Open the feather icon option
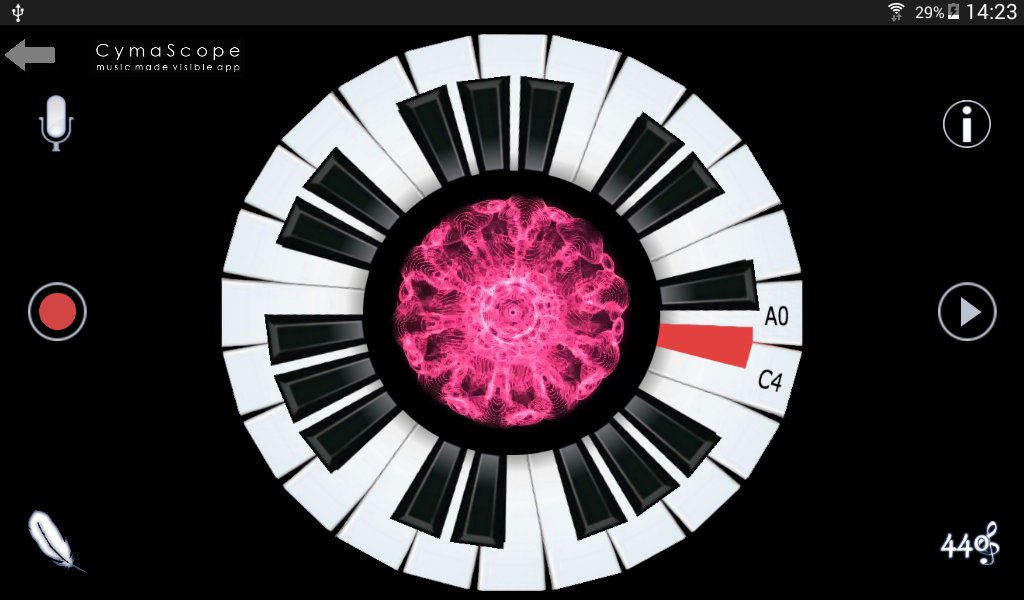Image resolution: width=1024 pixels, height=600 pixels. click(x=55, y=542)
